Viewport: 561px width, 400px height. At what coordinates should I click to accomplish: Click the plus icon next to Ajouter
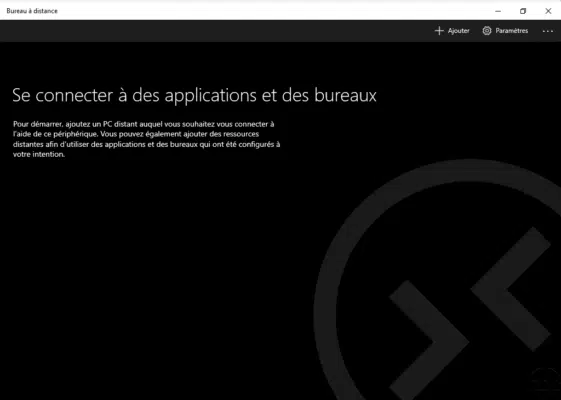click(439, 31)
